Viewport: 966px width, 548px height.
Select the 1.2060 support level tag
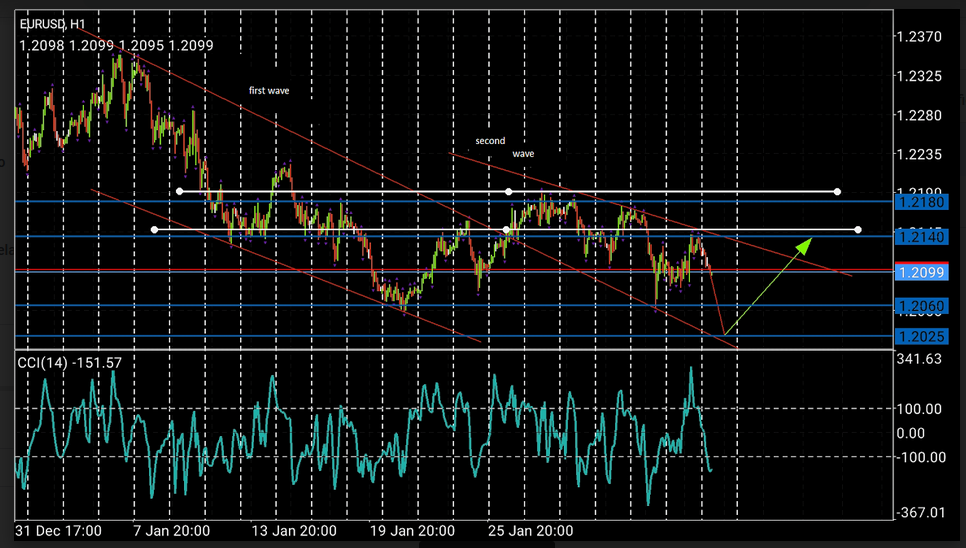pos(919,306)
